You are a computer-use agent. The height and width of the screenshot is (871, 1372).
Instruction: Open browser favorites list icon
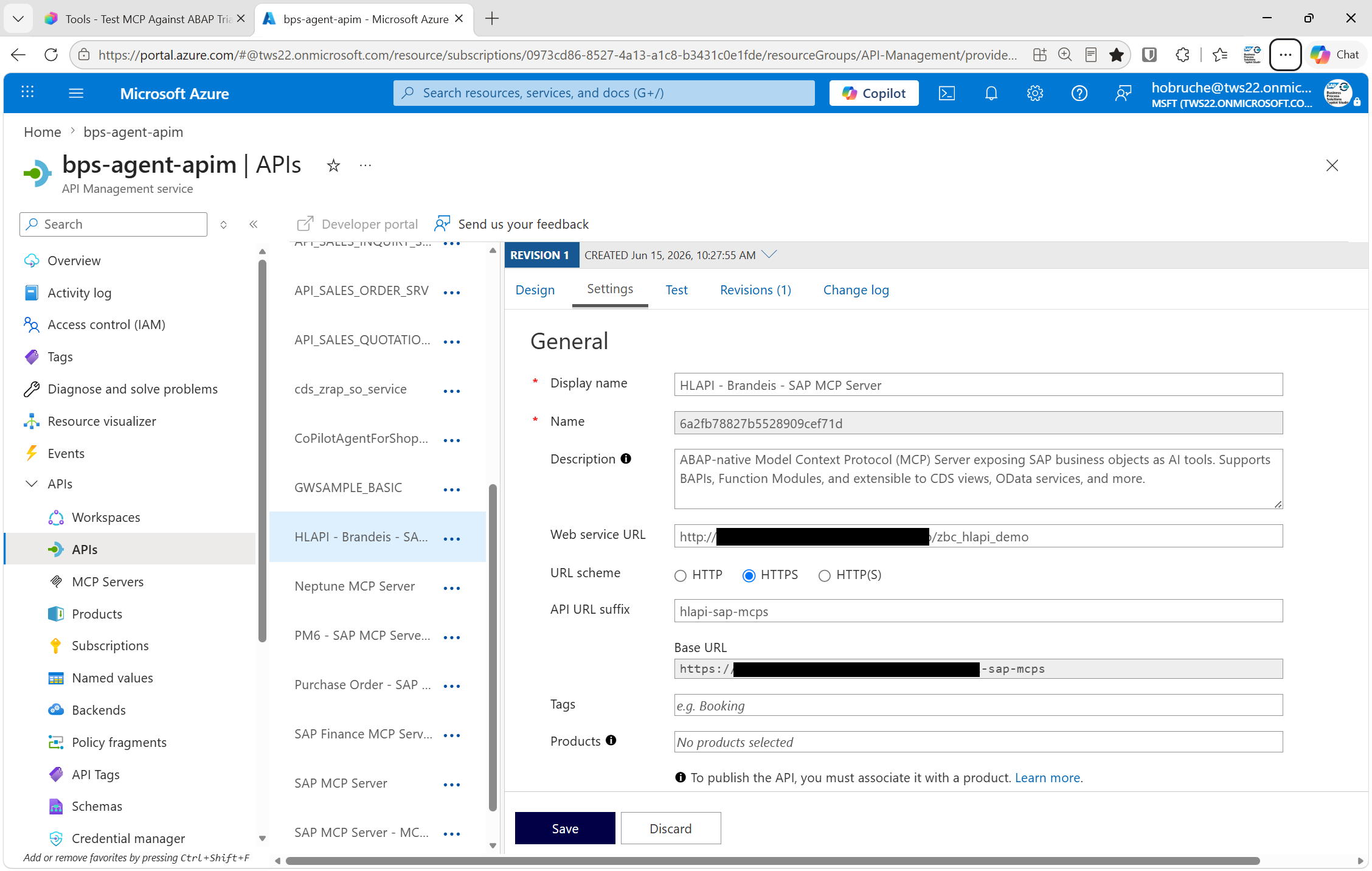(x=1219, y=55)
